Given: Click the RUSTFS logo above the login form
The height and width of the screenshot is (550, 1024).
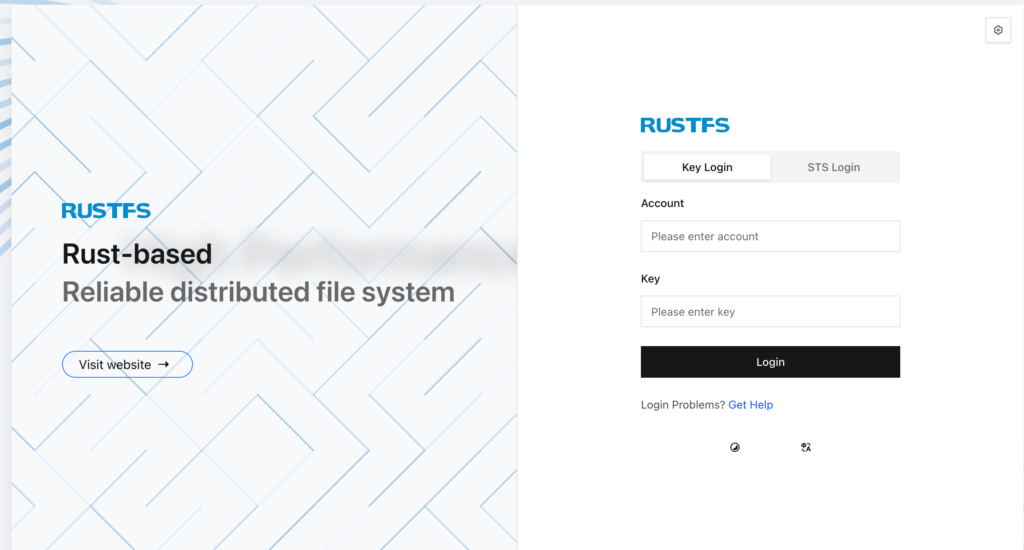Looking at the screenshot, I should click(x=685, y=125).
